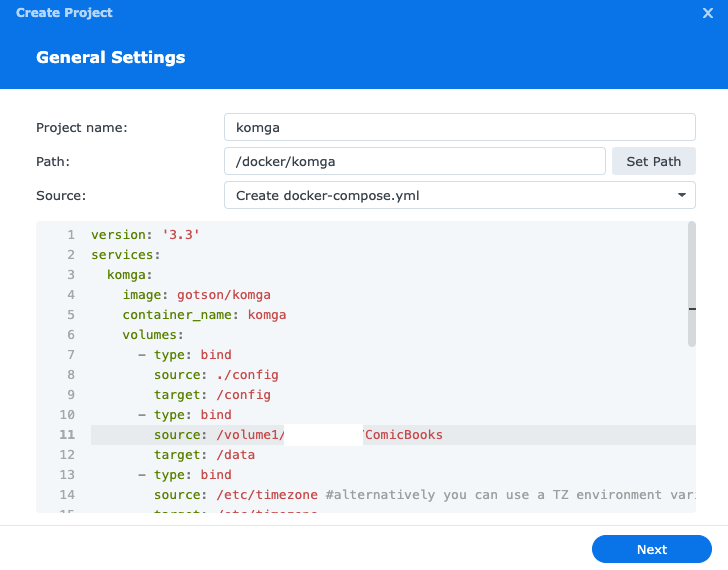
Task: Click the 'image: gotson/komga' line
Action: pos(196,295)
